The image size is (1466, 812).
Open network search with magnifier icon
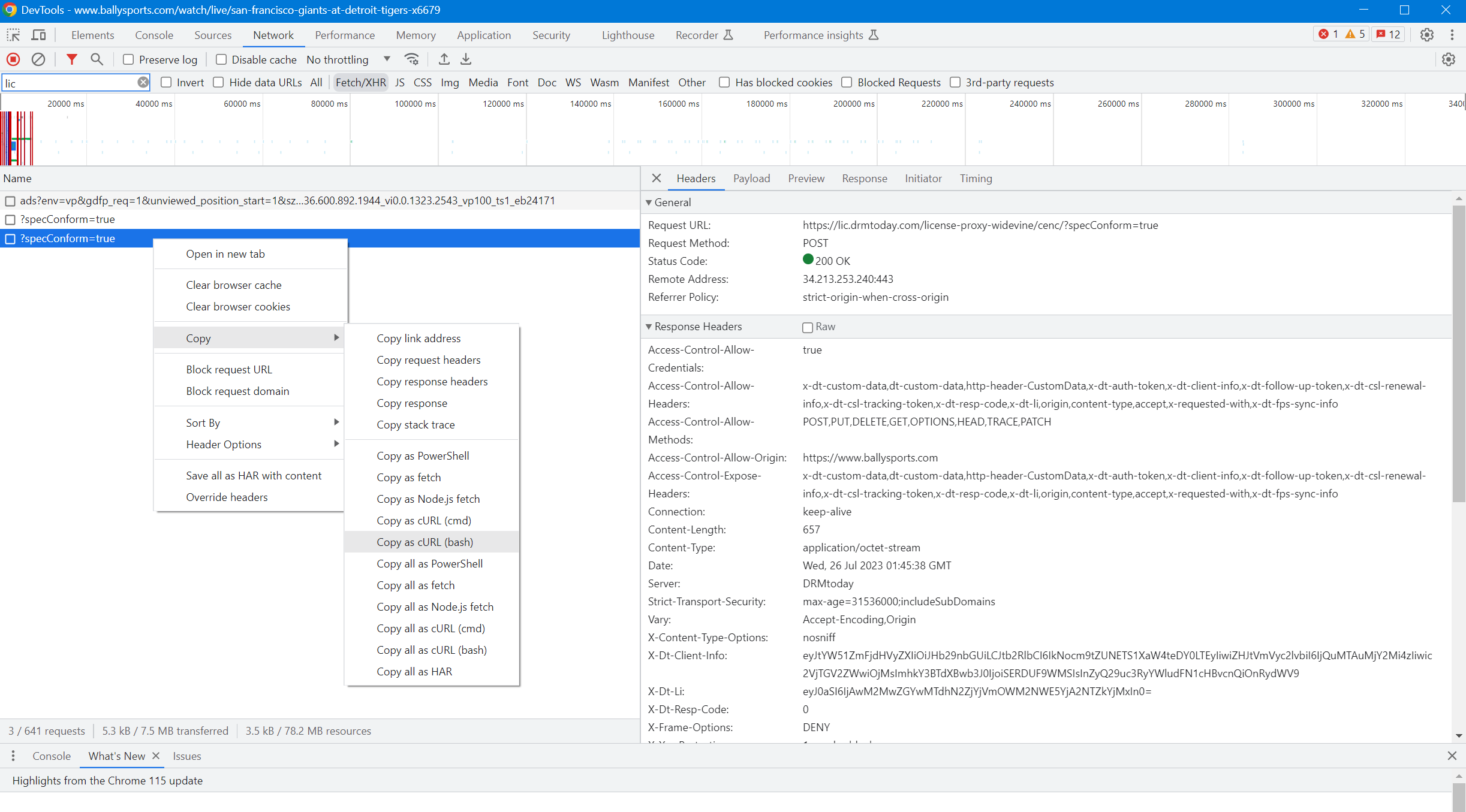(x=97, y=59)
